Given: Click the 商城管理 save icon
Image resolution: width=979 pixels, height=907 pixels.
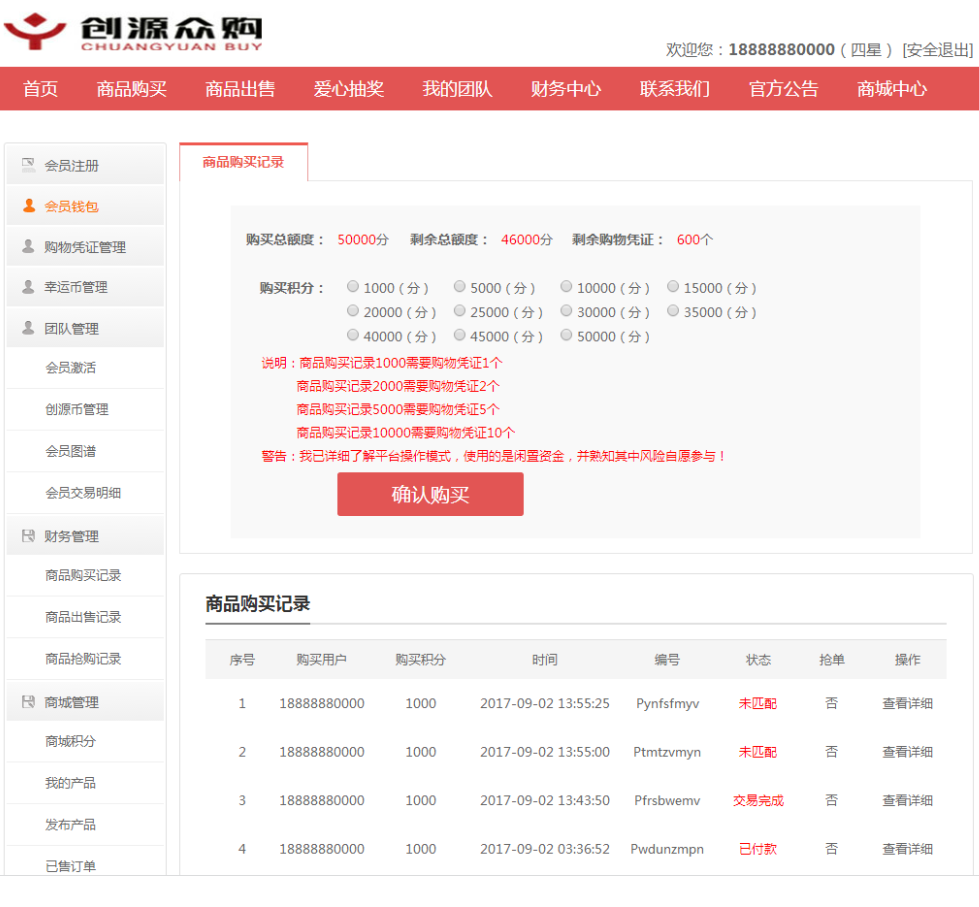Looking at the screenshot, I should (x=28, y=702).
